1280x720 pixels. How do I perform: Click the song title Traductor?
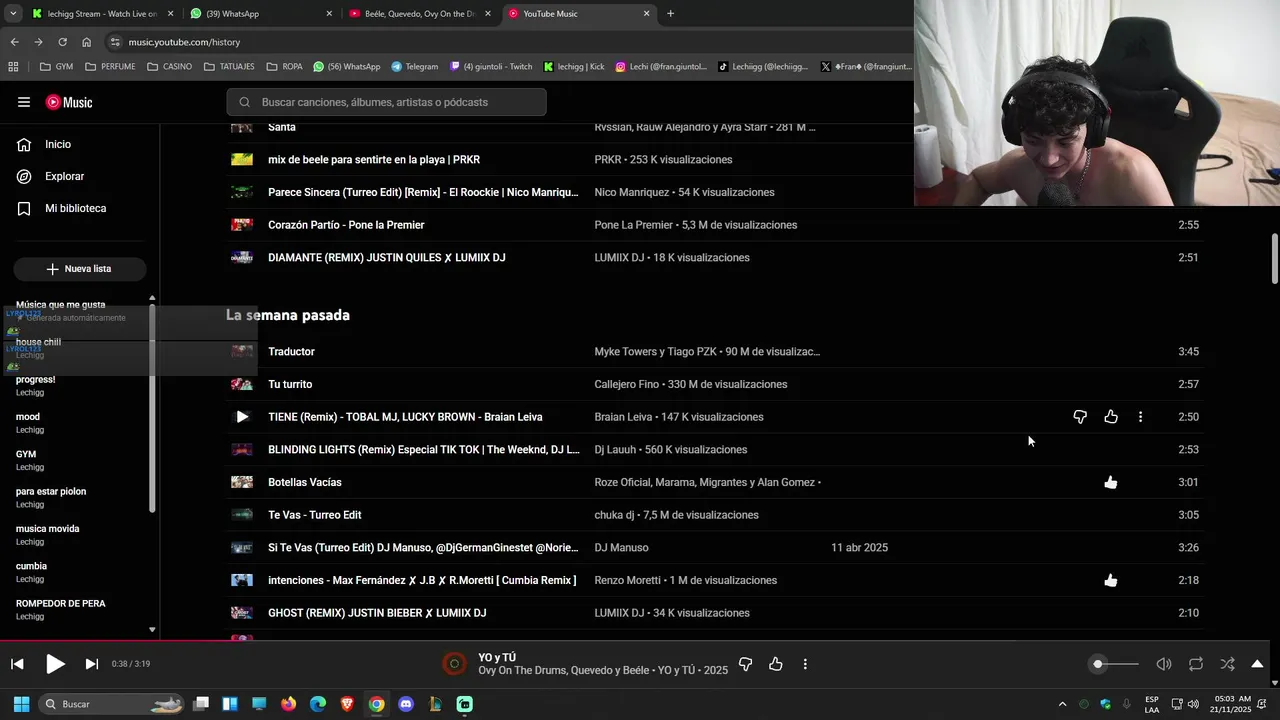click(x=291, y=352)
